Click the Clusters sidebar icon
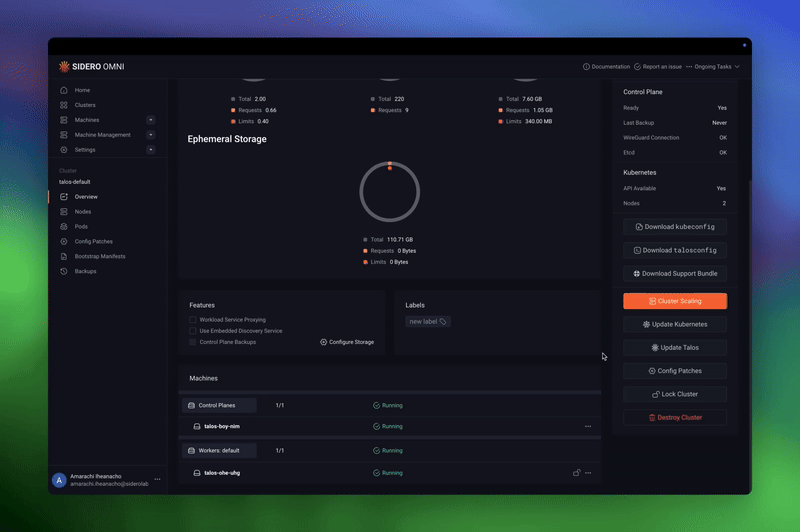 click(x=64, y=105)
